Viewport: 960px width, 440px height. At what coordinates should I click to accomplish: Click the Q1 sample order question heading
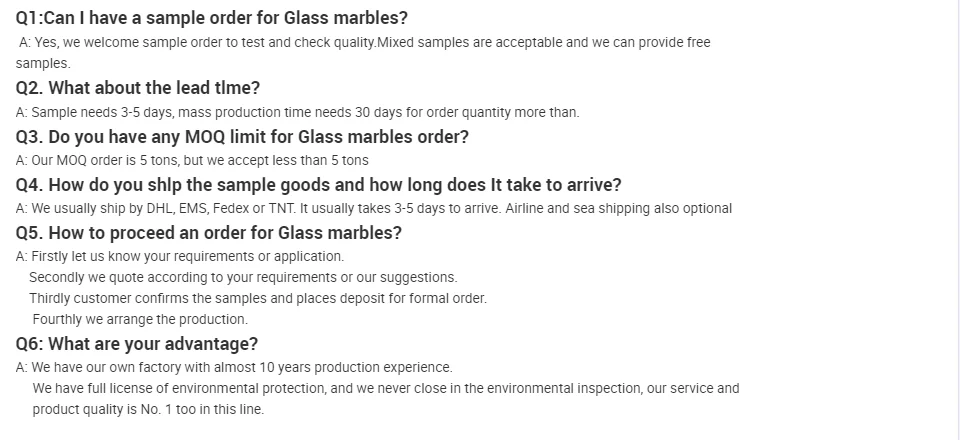pos(212,18)
